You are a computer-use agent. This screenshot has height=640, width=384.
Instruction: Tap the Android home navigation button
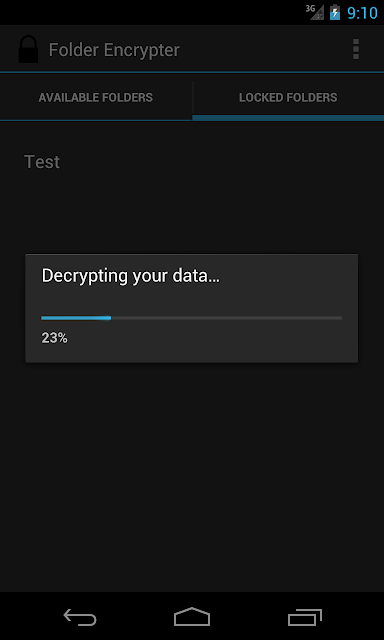pos(192,617)
